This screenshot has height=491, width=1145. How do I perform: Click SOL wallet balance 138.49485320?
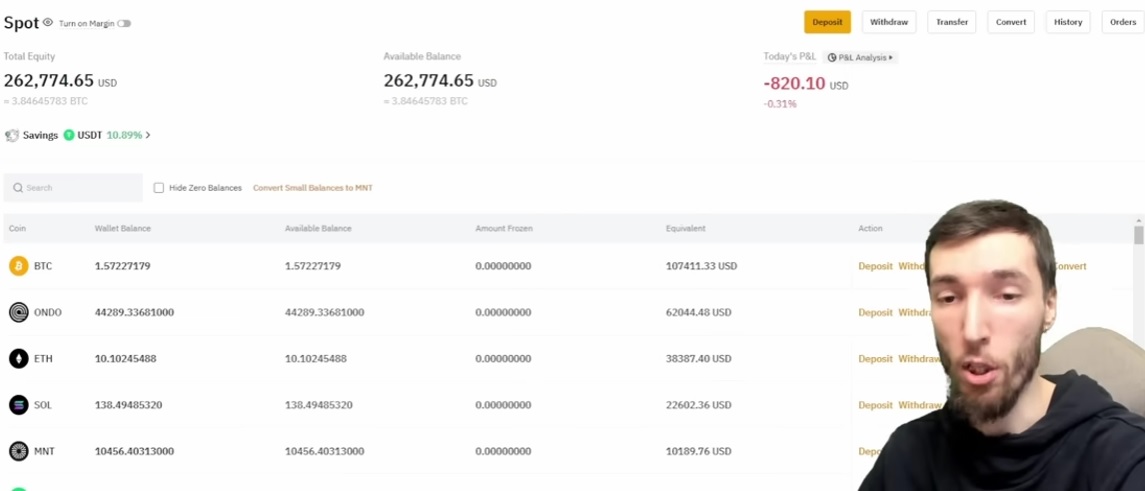pos(129,405)
